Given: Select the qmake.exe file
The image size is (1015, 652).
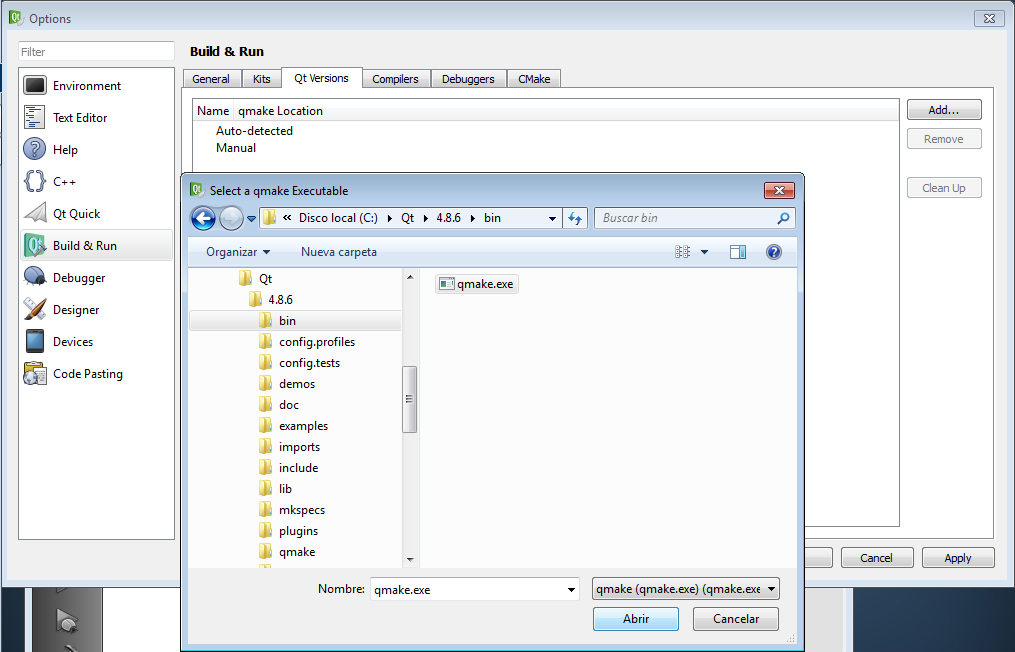Looking at the screenshot, I should coord(477,284).
